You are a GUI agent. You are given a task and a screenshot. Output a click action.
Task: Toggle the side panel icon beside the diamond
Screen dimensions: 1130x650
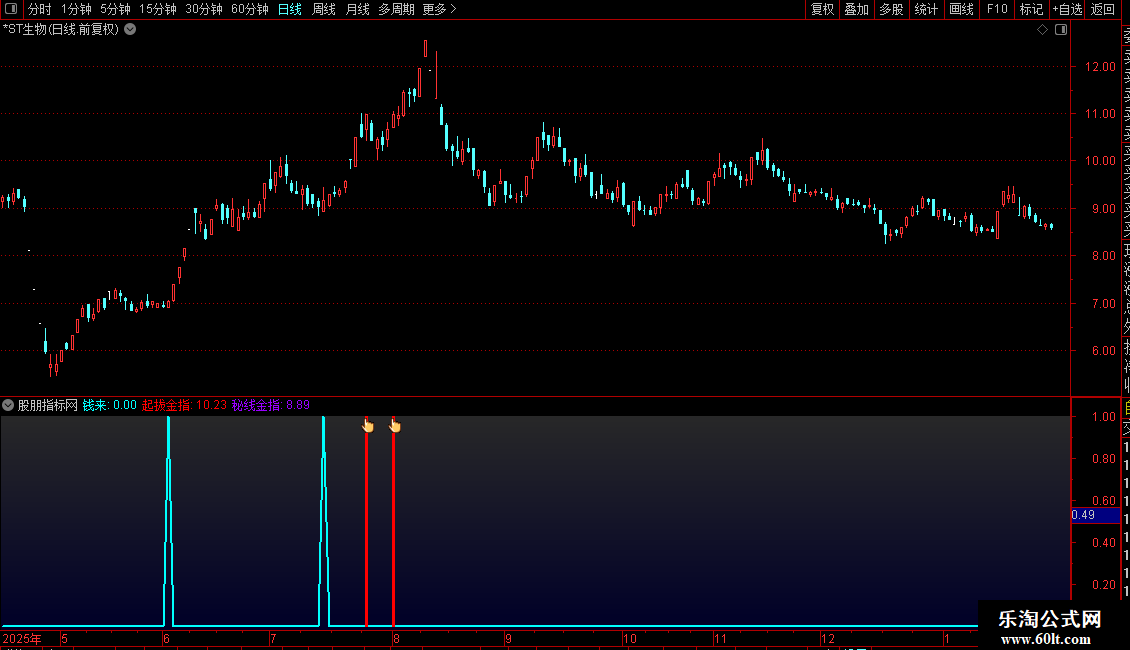tap(1061, 30)
